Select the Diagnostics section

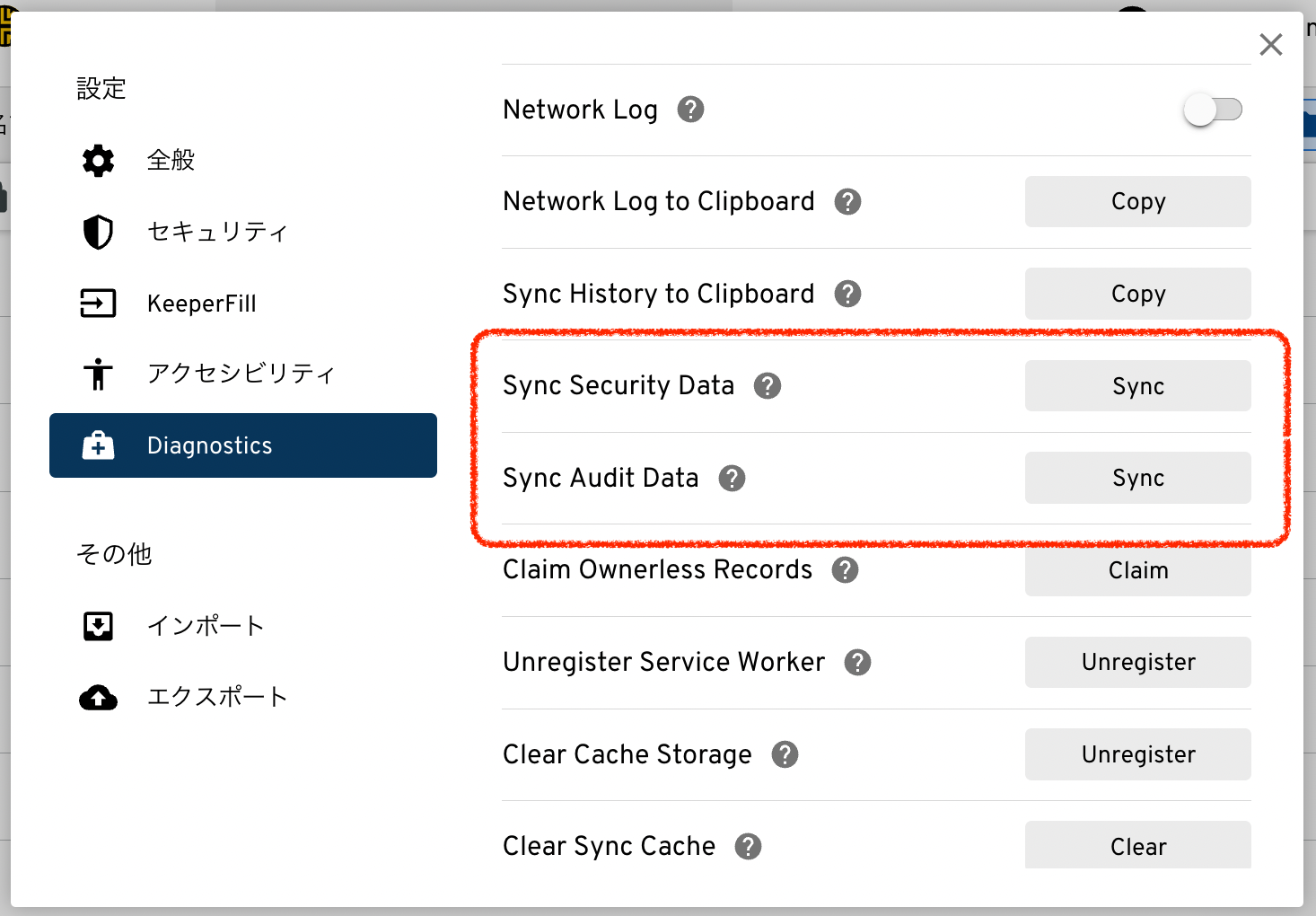pos(243,445)
